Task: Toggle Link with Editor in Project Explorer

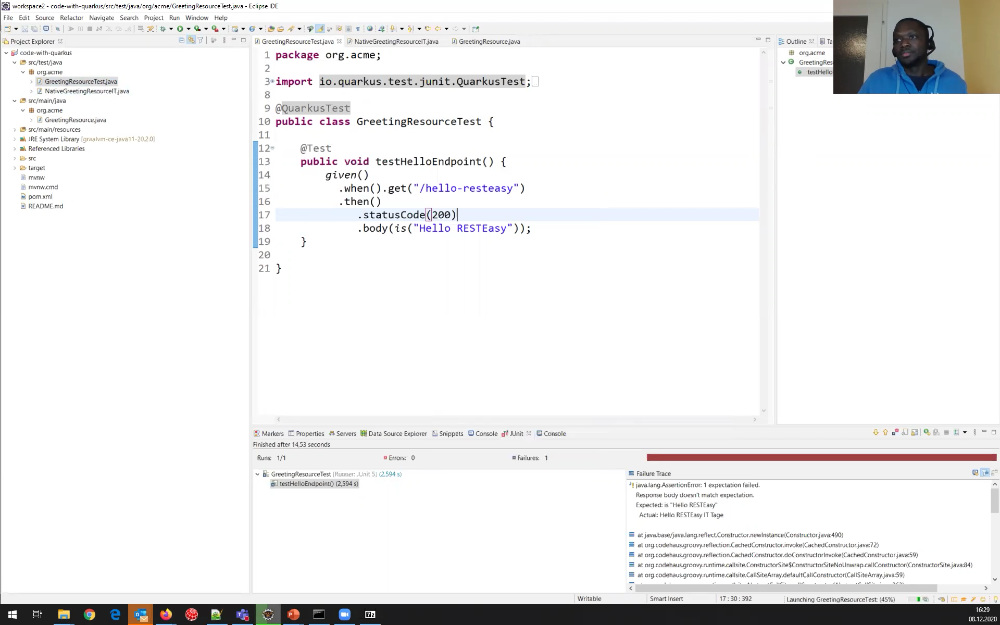Action: [191, 40]
